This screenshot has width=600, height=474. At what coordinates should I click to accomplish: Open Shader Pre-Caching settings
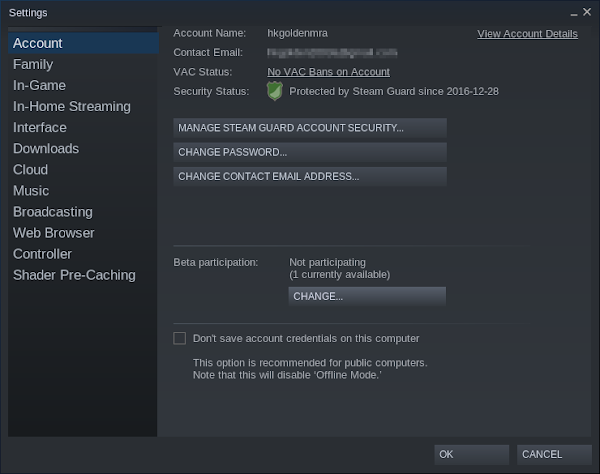click(x=83, y=275)
